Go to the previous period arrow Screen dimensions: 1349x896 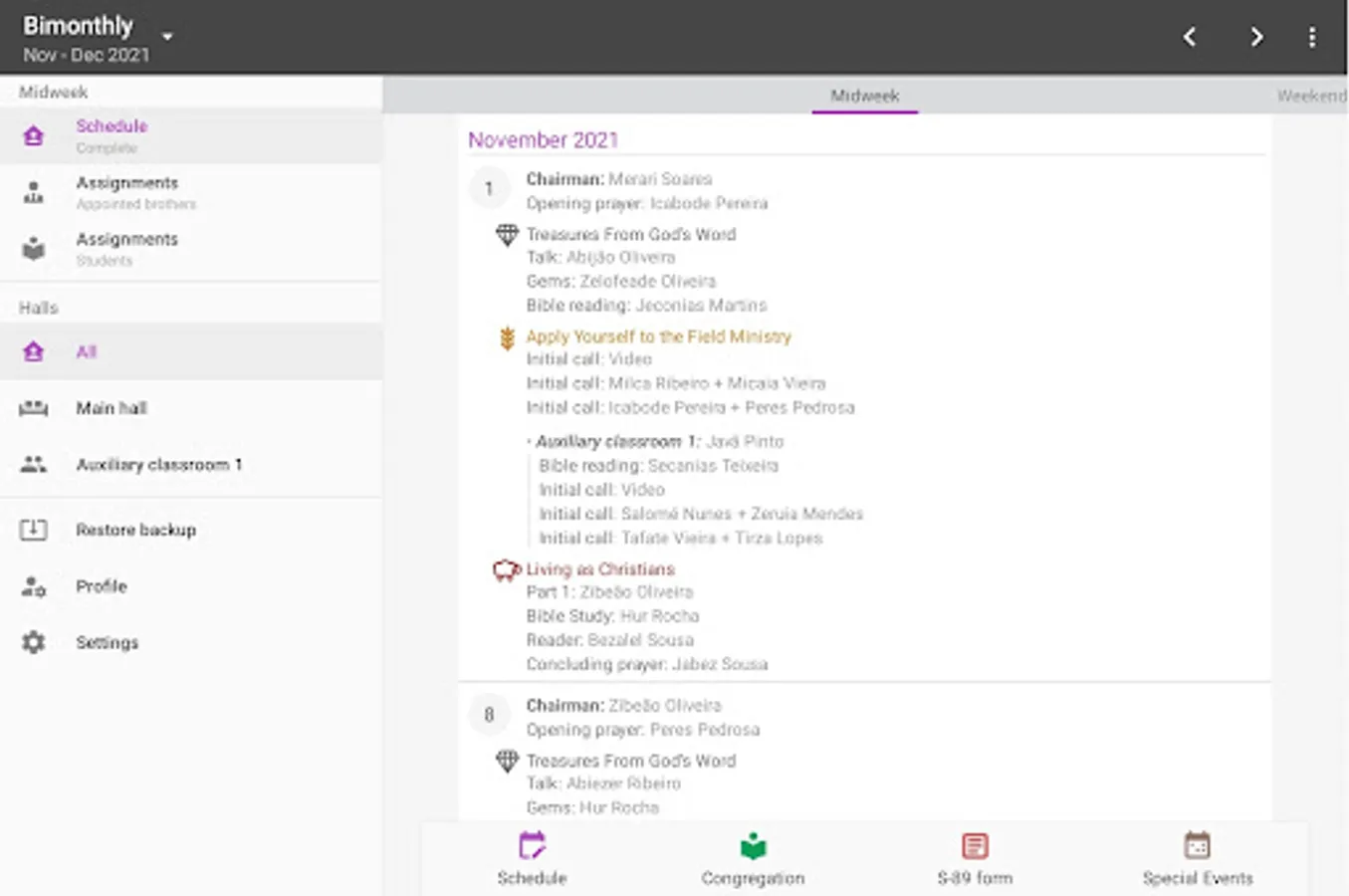(x=1190, y=37)
